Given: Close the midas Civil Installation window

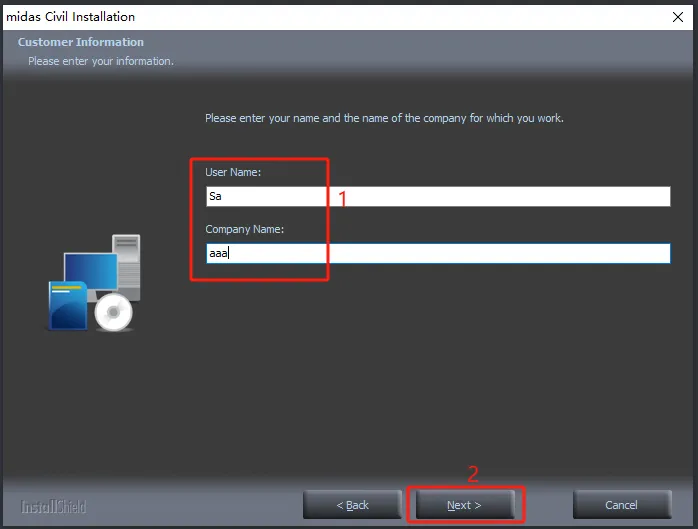Looking at the screenshot, I should (x=678, y=17).
